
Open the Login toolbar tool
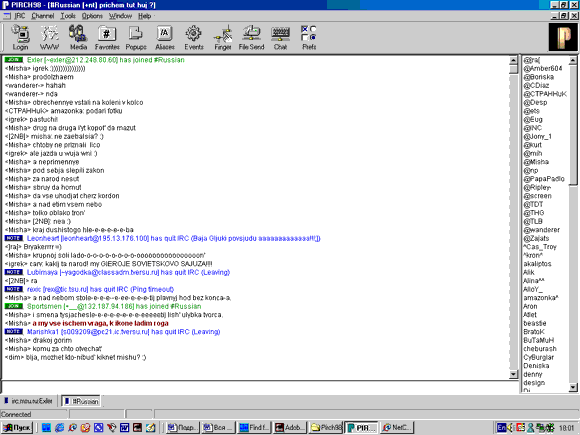click(x=20, y=38)
